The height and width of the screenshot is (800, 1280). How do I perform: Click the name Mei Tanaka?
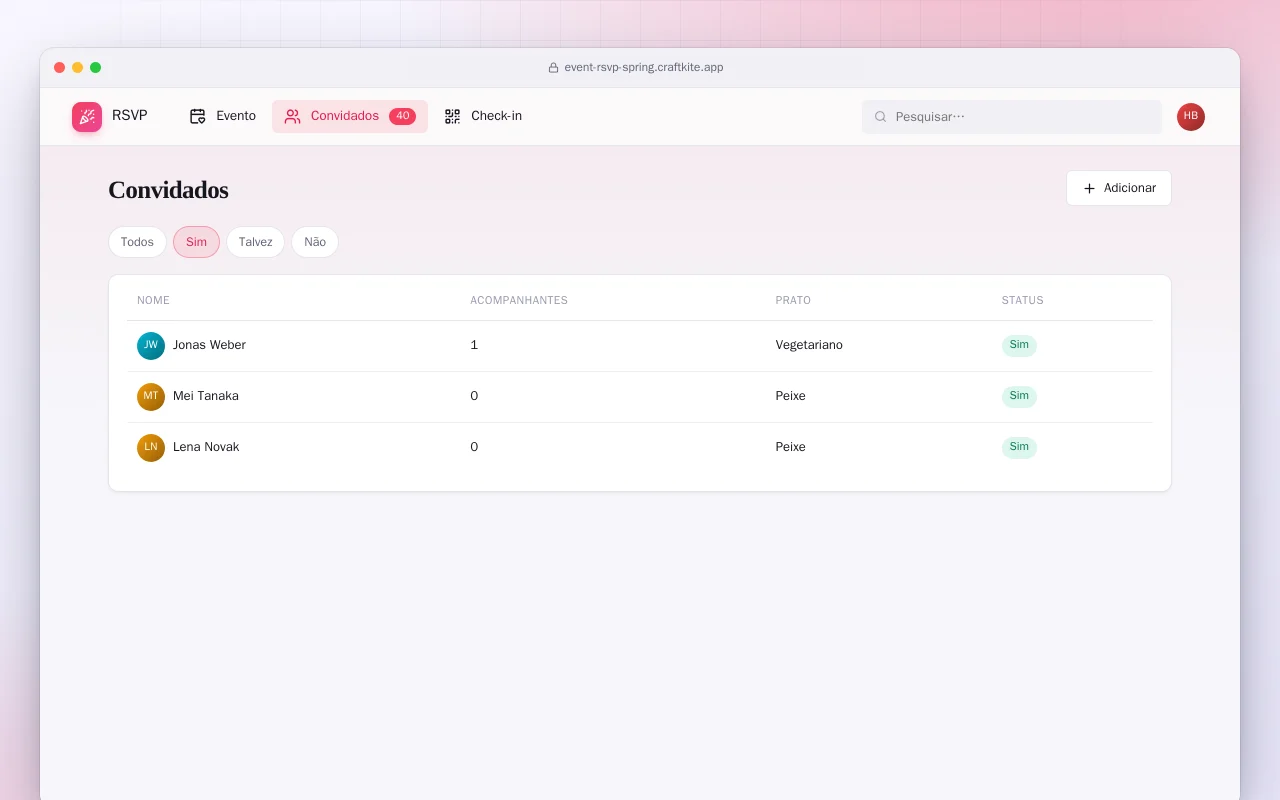point(206,396)
